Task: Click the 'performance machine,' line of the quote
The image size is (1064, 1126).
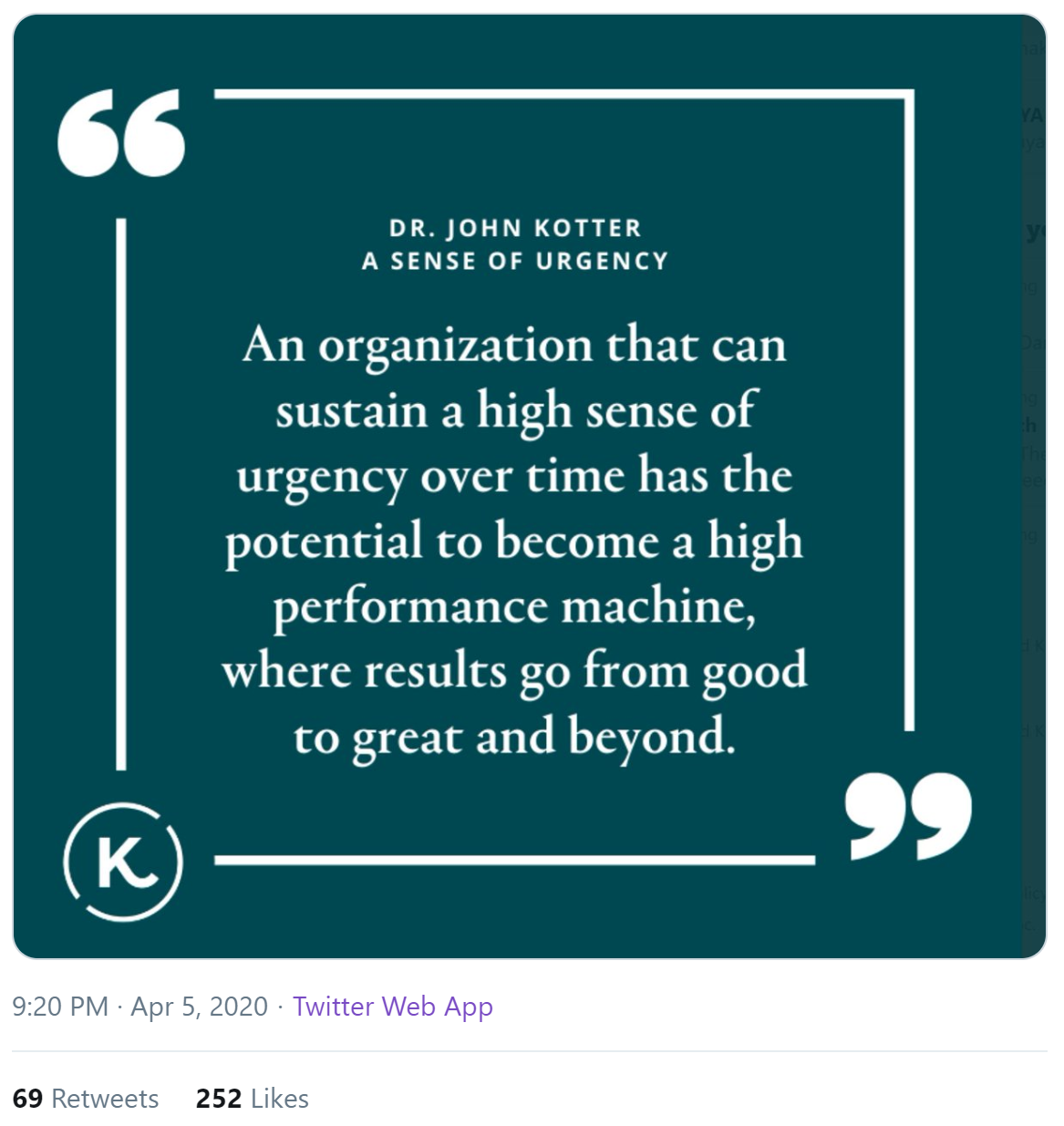Action: click(x=514, y=606)
